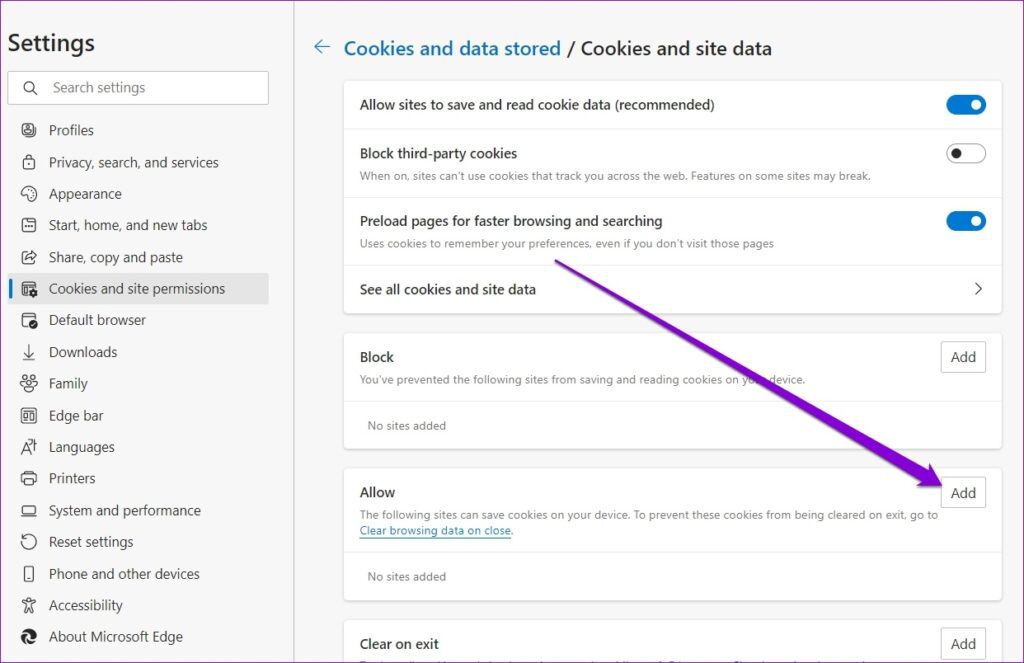The height and width of the screenshot is (663, 1024).
Task: Turn off 'Preload pages for faster browsing'
Action: (x=965, y=221)
